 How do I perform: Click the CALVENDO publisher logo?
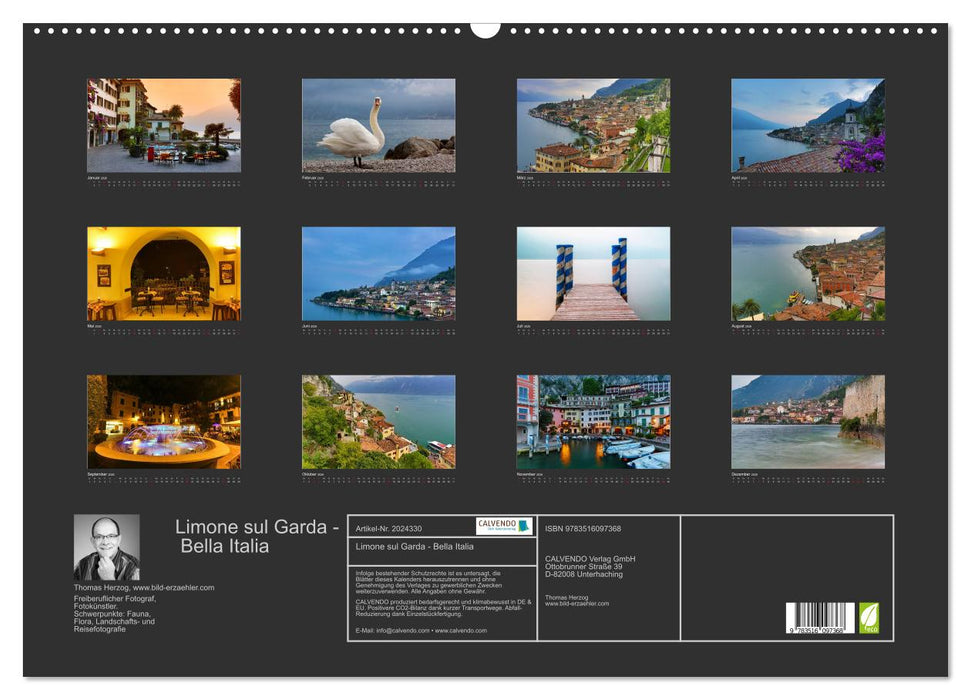pyautogui.click(x=503, y=524)
